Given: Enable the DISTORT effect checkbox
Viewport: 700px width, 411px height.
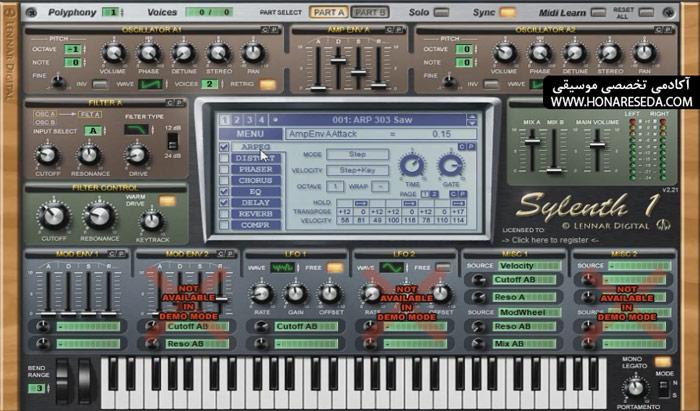Looking at the screenshot, I should [224, 158].
